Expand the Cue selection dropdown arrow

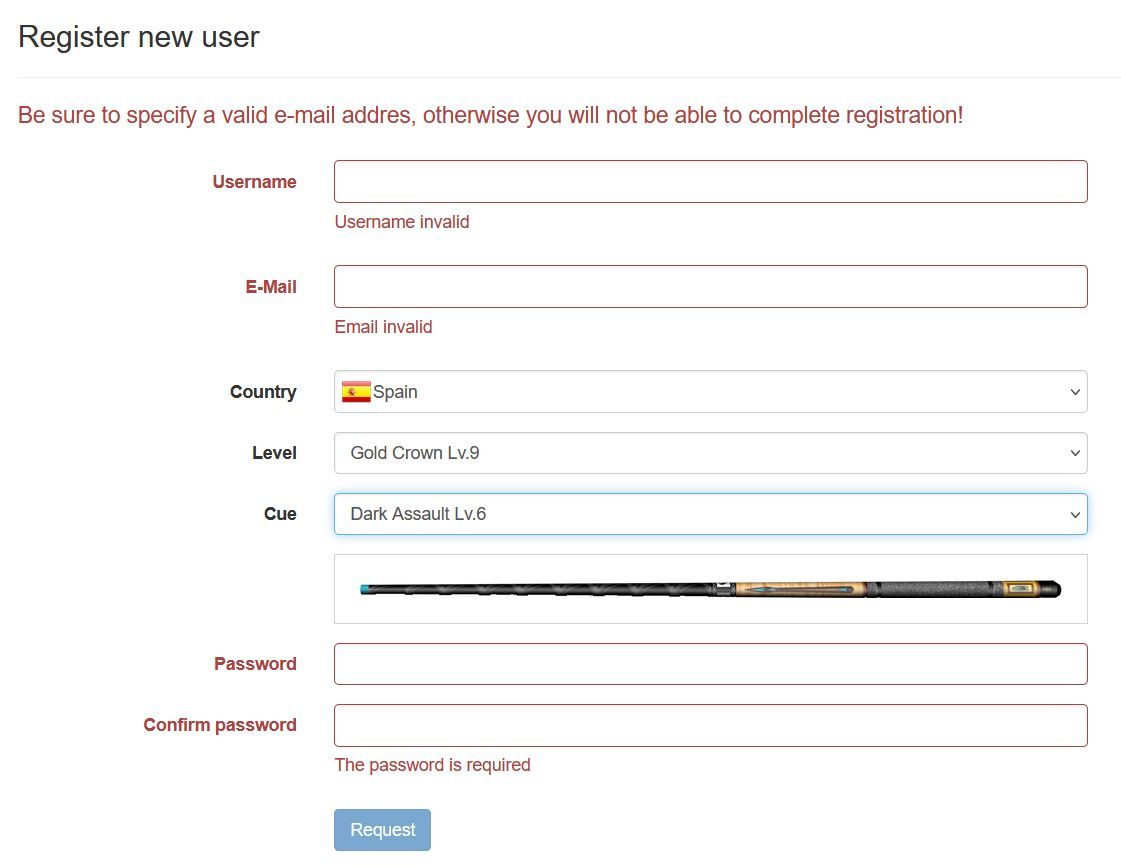click(x=1075, y=514)
